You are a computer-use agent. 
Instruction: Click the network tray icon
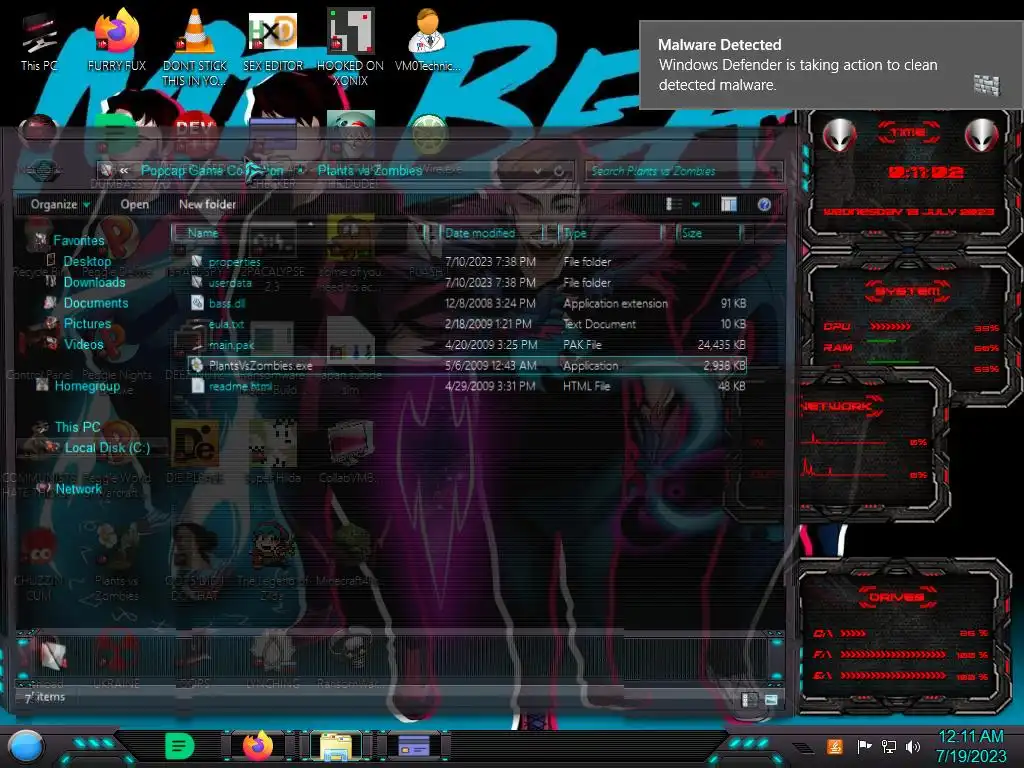pyautogui.click(x=889, y=746)
